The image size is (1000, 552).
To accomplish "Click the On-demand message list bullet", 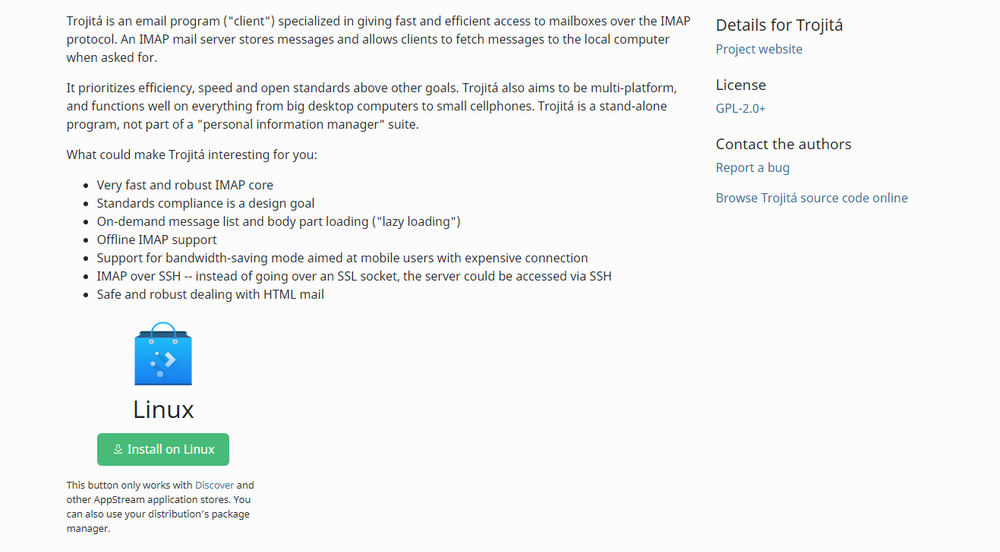I will point(279,221).
